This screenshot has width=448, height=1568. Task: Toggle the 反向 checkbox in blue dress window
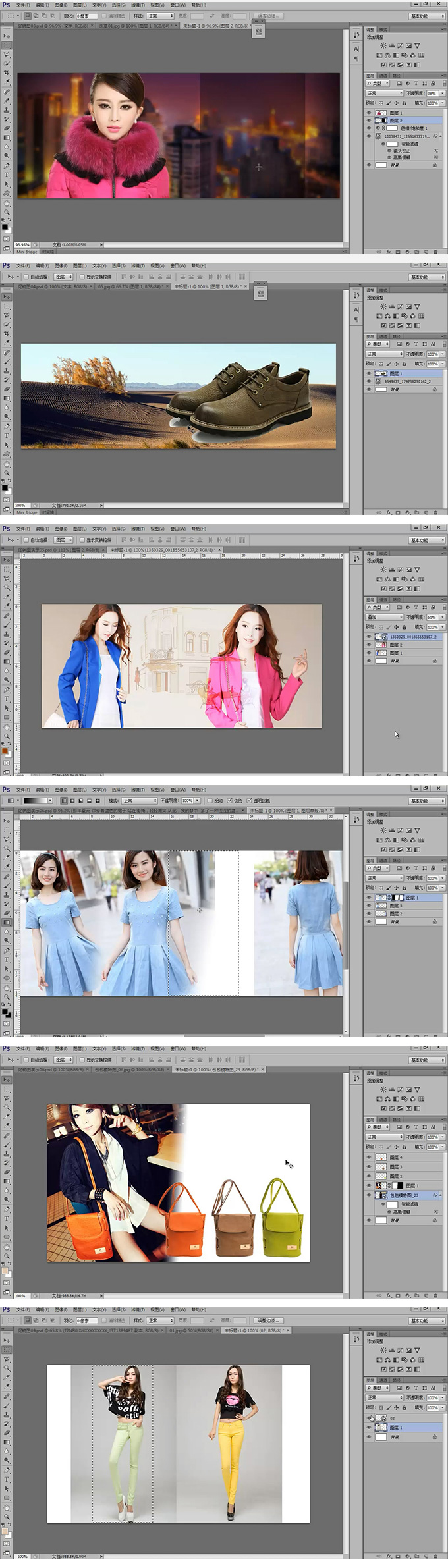(x=210, y=801)
